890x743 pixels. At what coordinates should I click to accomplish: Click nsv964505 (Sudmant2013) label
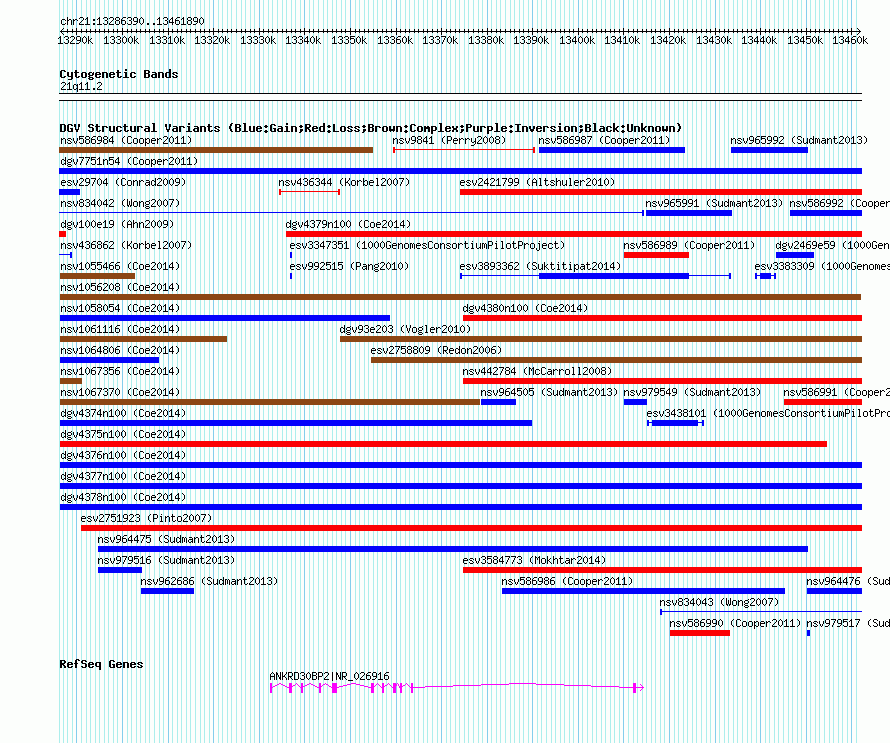(x=549, y=392)
